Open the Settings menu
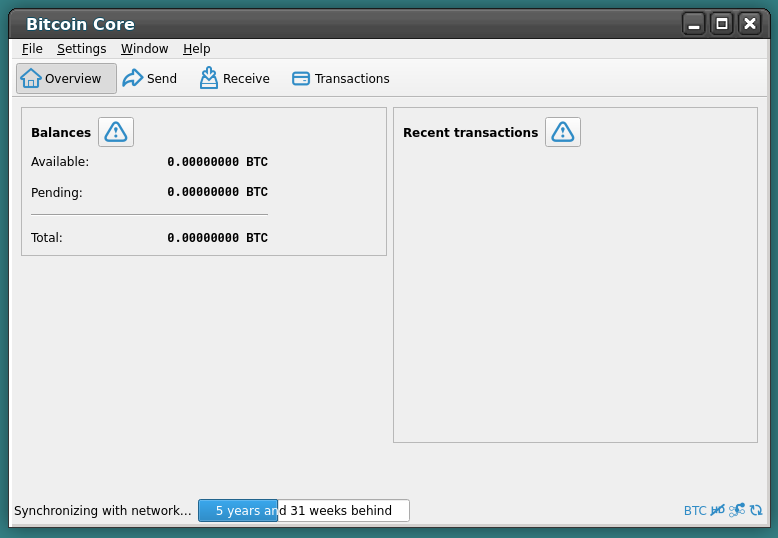 point(81,48)
